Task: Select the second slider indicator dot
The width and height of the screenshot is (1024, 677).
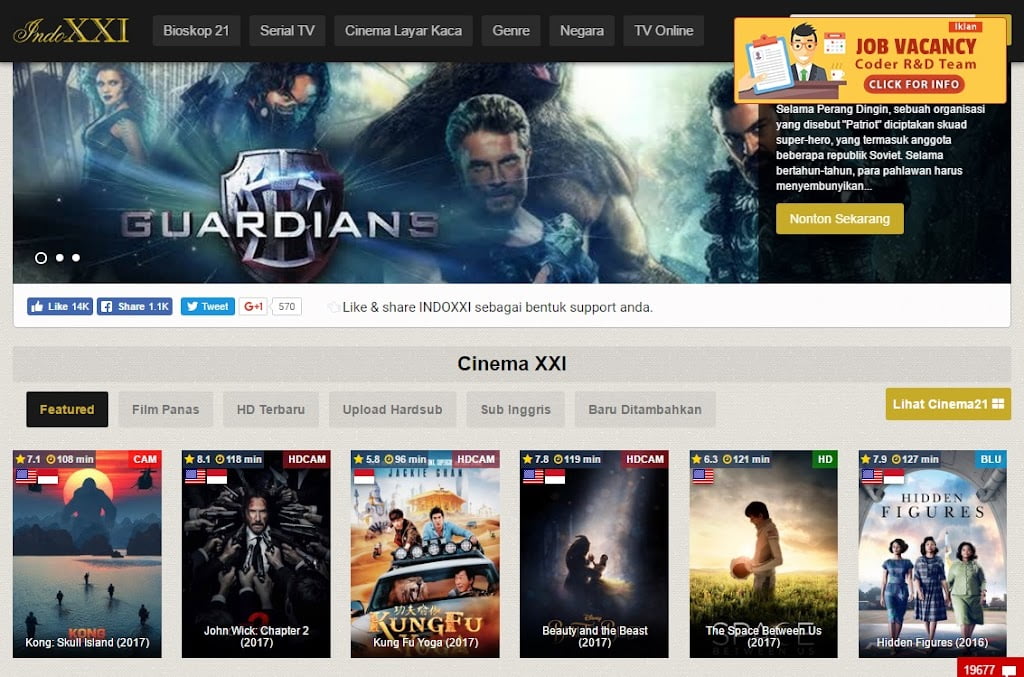Action: click(59, 258)
